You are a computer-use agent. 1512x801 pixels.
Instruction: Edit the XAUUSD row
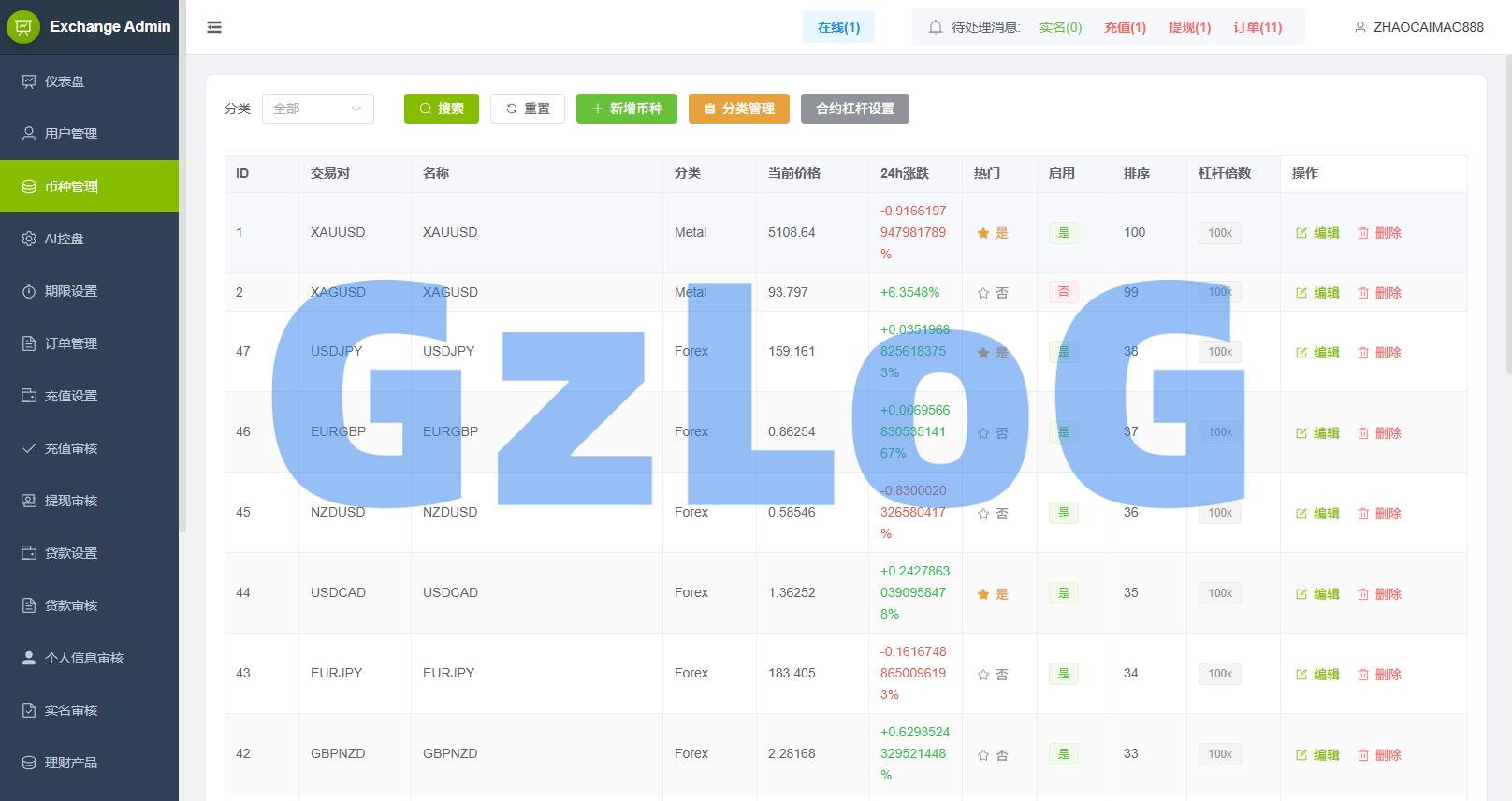[x=1317, y=233]
